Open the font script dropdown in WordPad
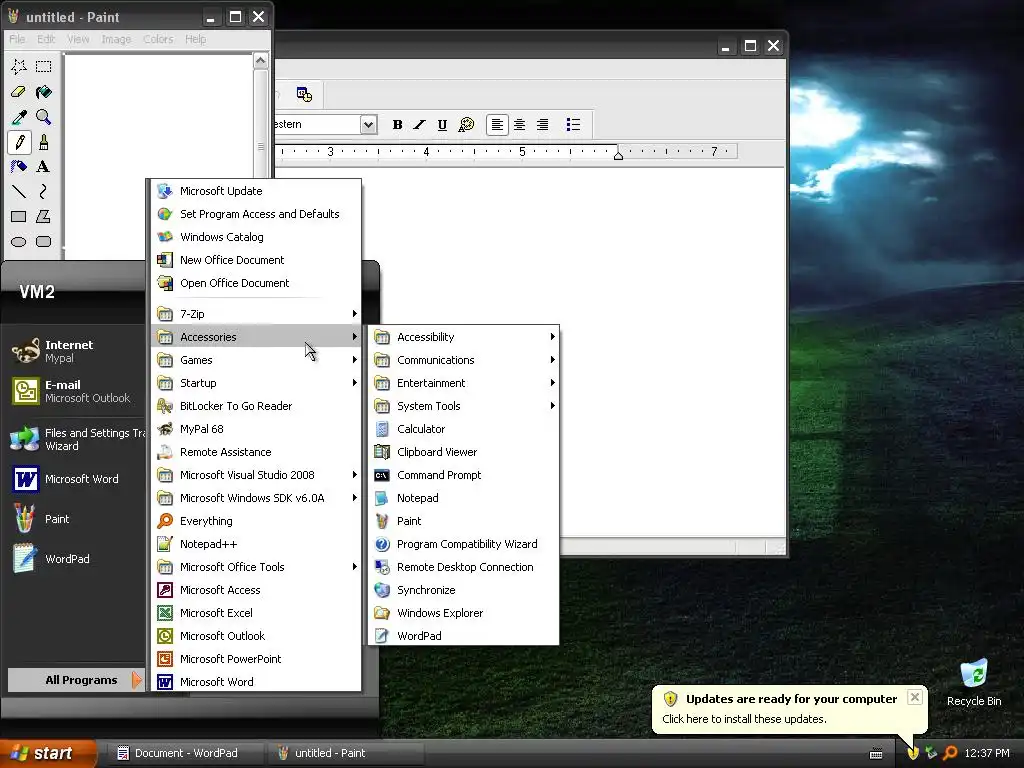 click(x=368, y=125)
